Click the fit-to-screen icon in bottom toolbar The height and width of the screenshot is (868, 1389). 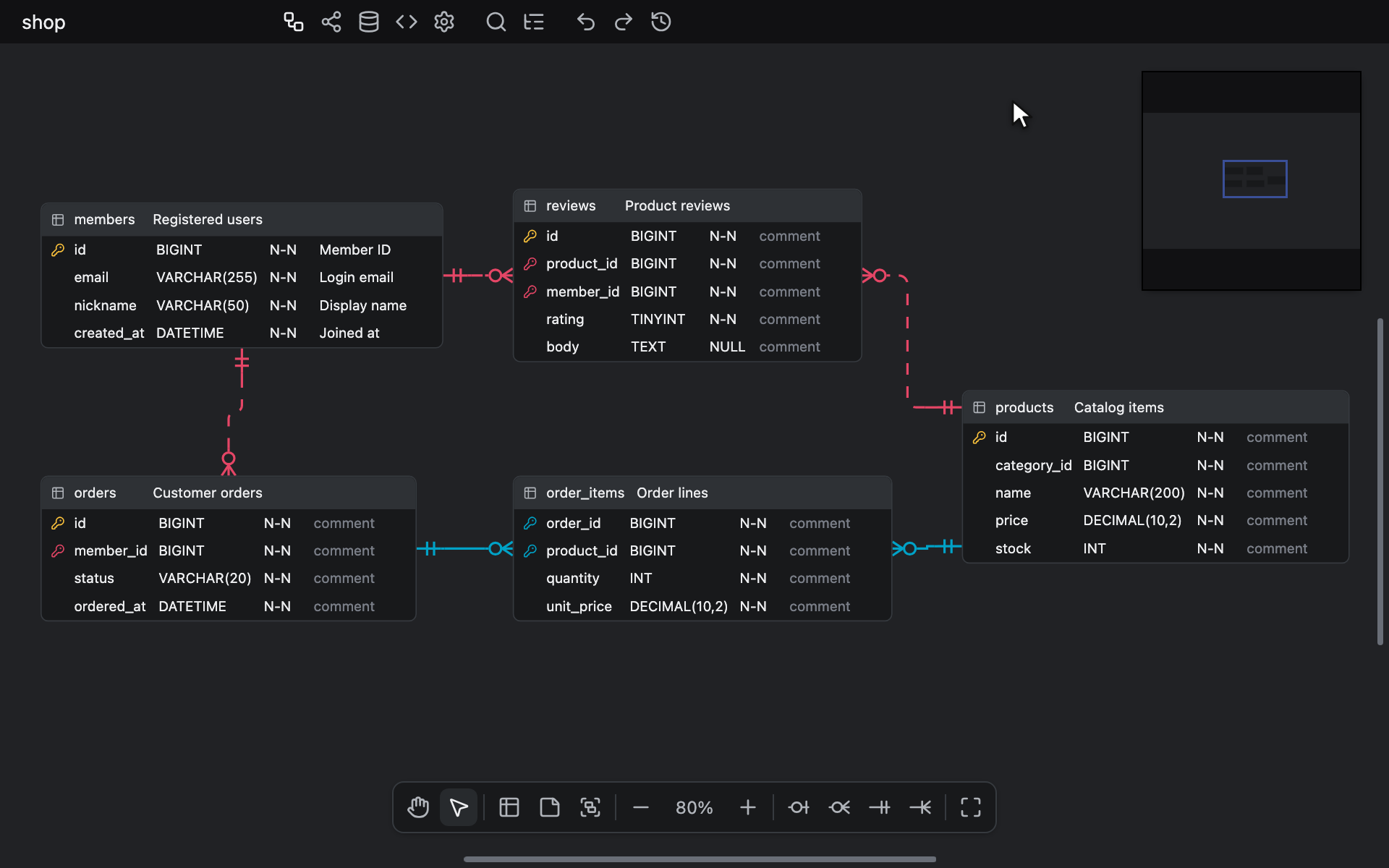click(971, 807)
